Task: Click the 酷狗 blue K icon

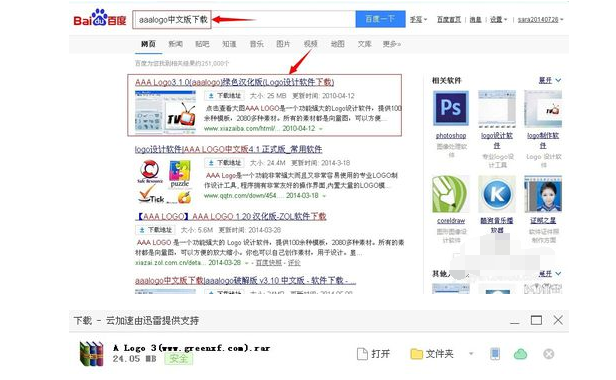Action: (x=497, y=194)
